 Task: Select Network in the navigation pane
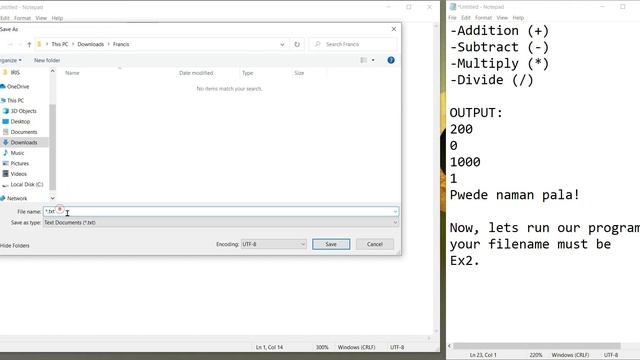click(17, 198)
